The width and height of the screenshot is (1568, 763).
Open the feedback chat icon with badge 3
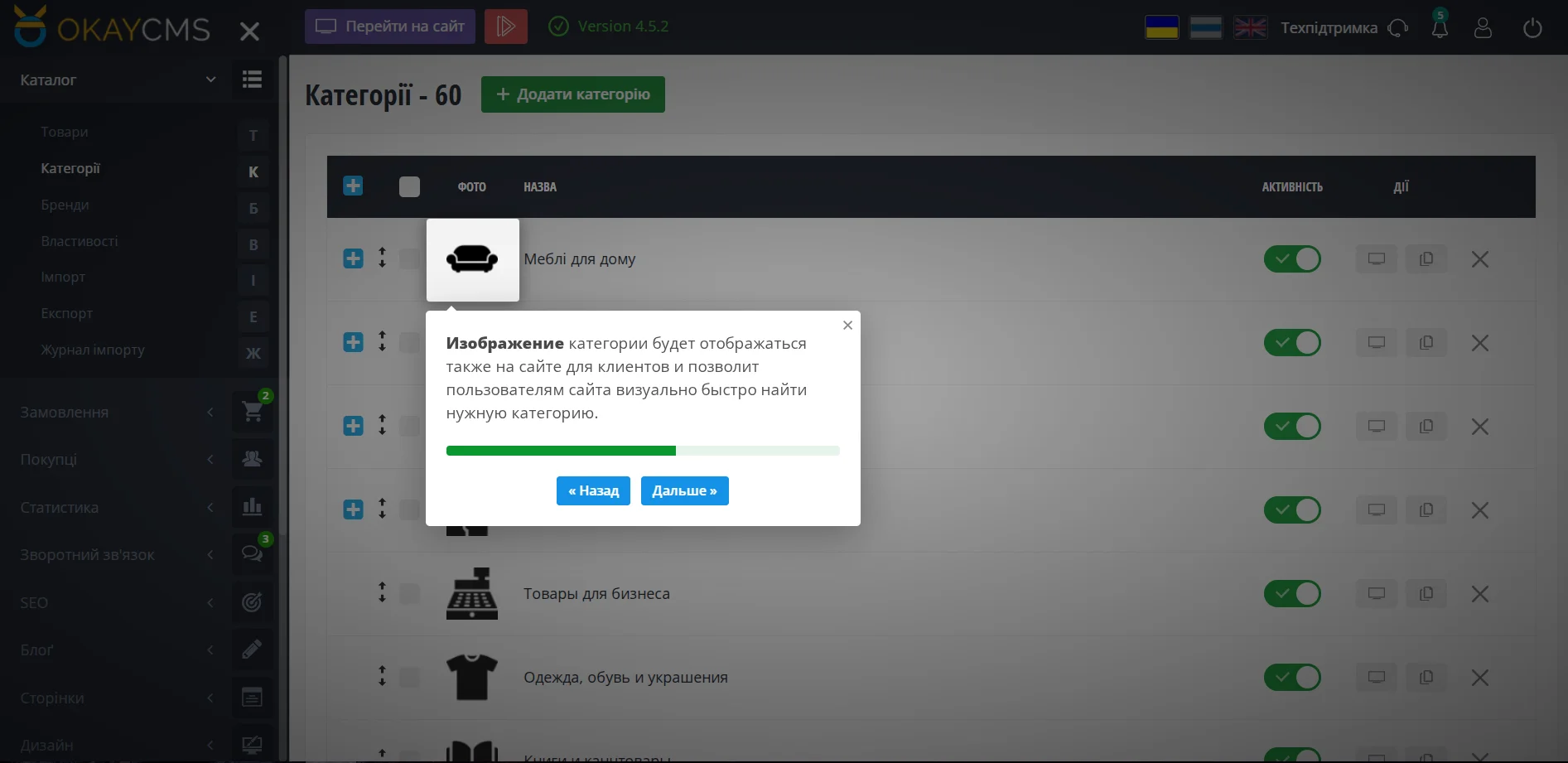click(x=253, y=553)
